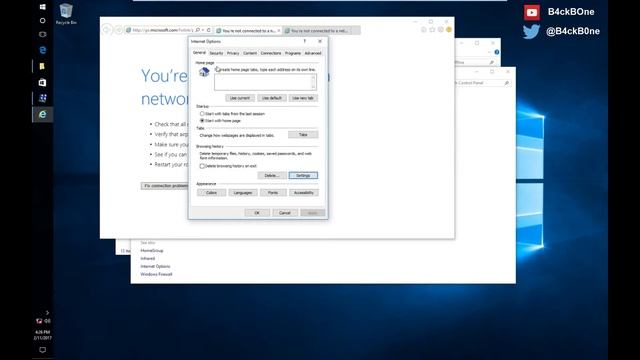The width and height of the screenshot is (640, 360).
Task: Expand the system tray hidden icons chevron
Action: click(x=47, y=313)
